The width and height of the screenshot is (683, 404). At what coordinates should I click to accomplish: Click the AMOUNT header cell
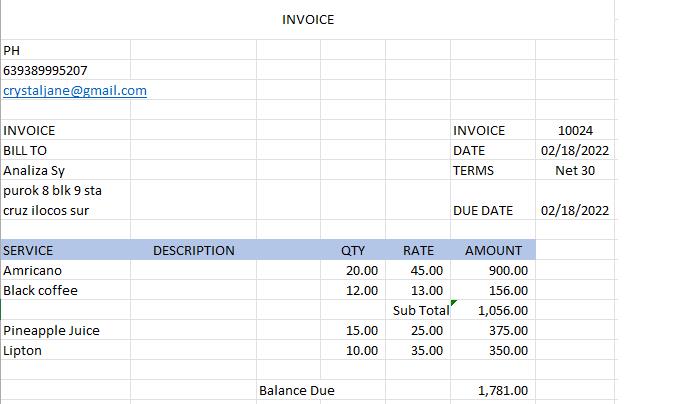tap(493, 251)
